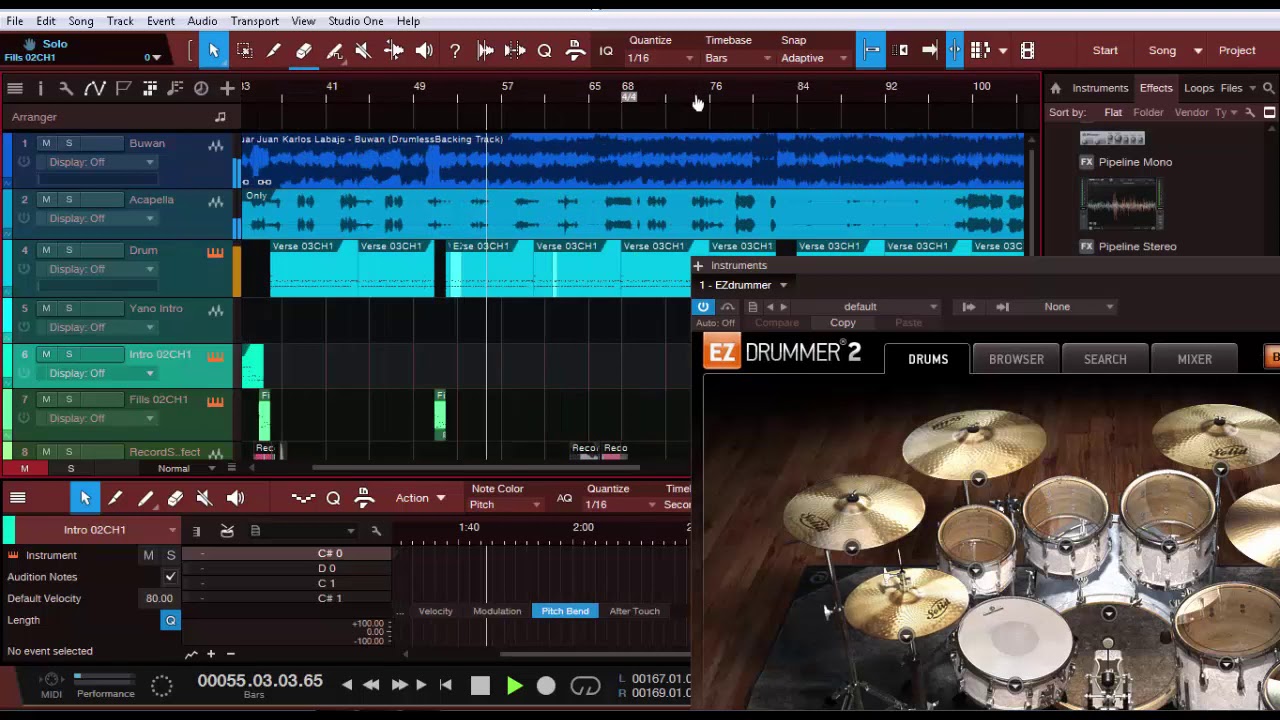This screenshot has height=720, width=1280.
Task: Switch to the Effects browser tab
Action: 1156,88
